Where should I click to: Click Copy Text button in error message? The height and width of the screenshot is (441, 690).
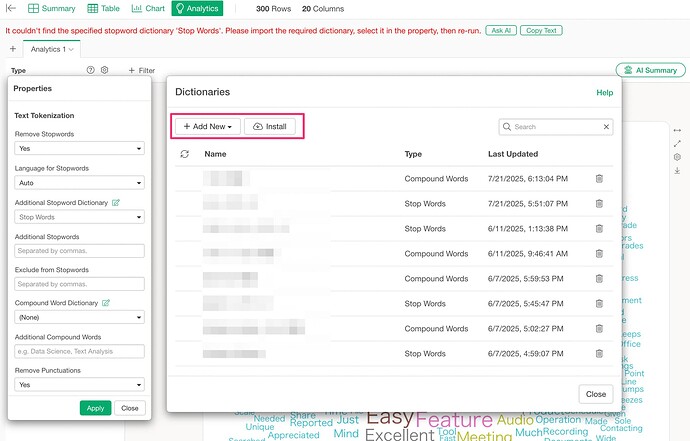(541, 30)
